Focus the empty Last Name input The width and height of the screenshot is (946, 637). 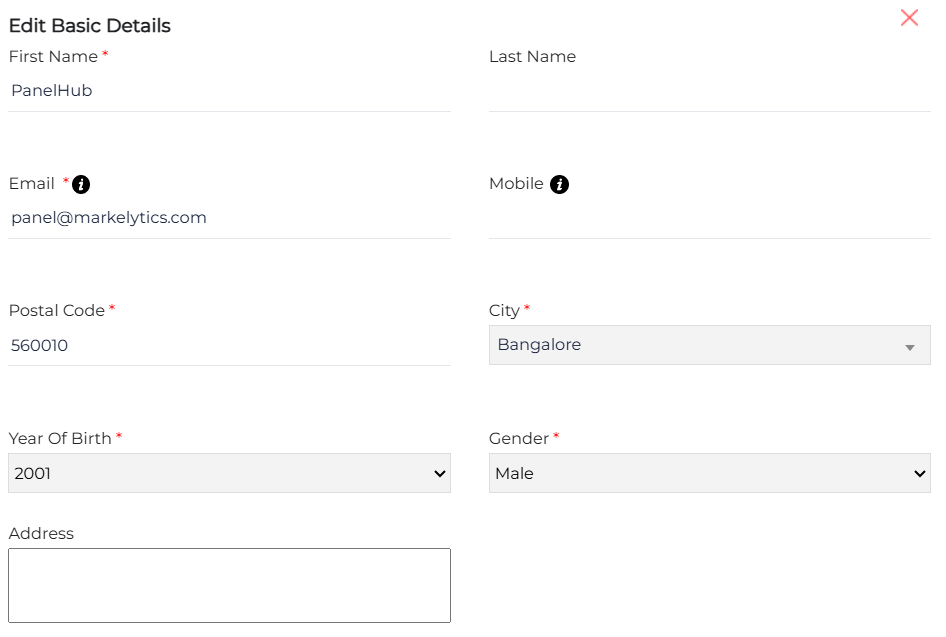click(x=709, y=91)
